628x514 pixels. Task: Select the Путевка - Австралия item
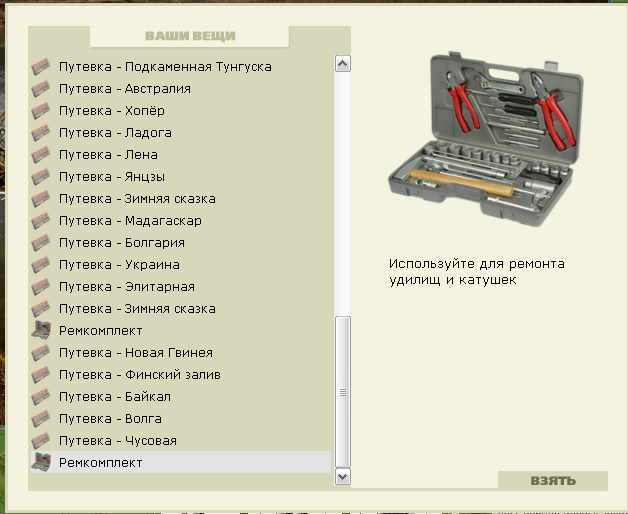click(x=181, y=89)
